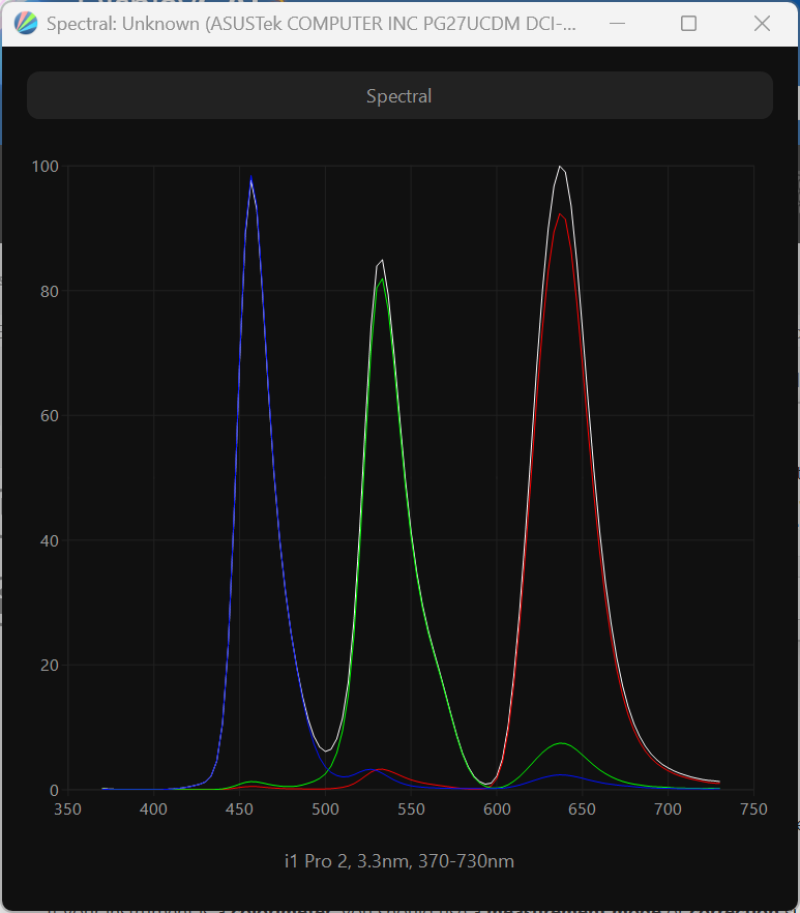Viewport: 800px width, 913px height.
Task: Click the Spectral header button
Action: [399, 95]
